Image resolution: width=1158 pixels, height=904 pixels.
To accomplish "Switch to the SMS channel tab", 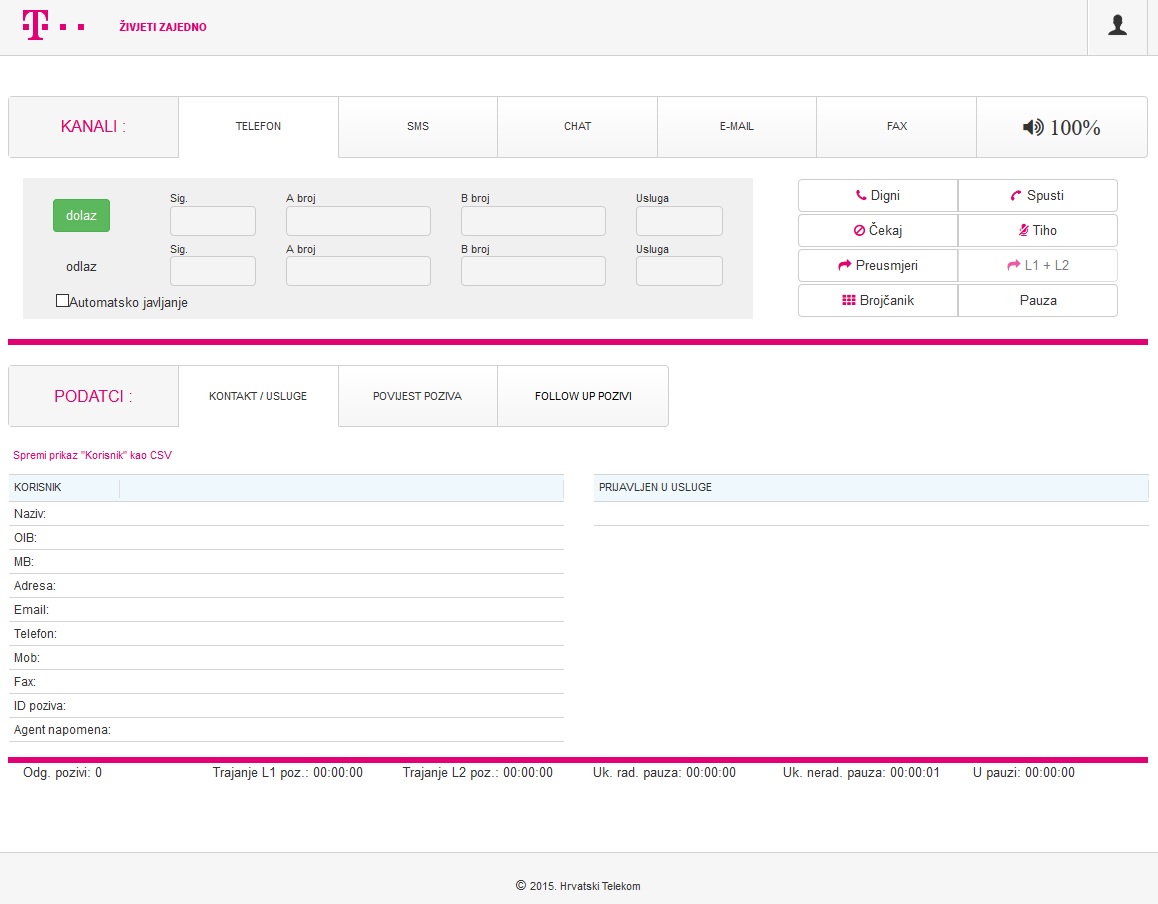I will tap(417, 127).
